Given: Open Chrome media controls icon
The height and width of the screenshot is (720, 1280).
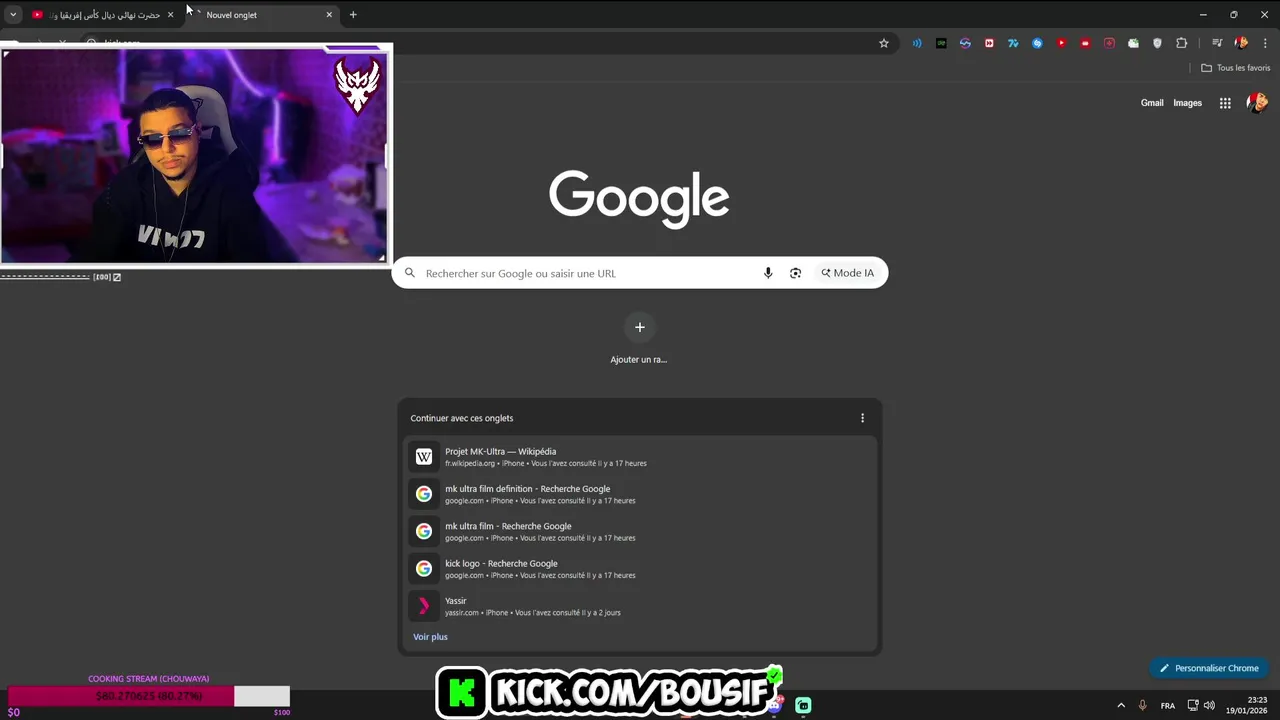Looking at the screenshot, I should tap(1217, 43).
